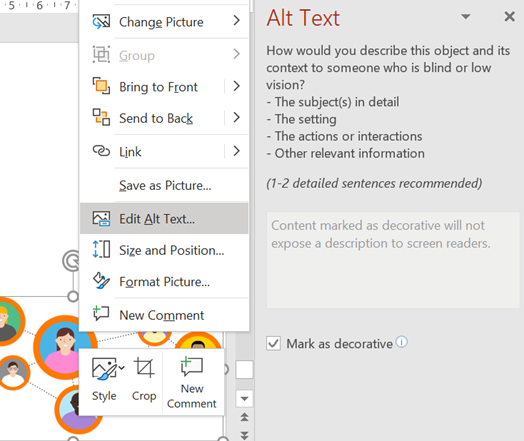Click the alt text description field
Image resolution: width=524 pixels, height=441 pixels.
tap(393, 260)
